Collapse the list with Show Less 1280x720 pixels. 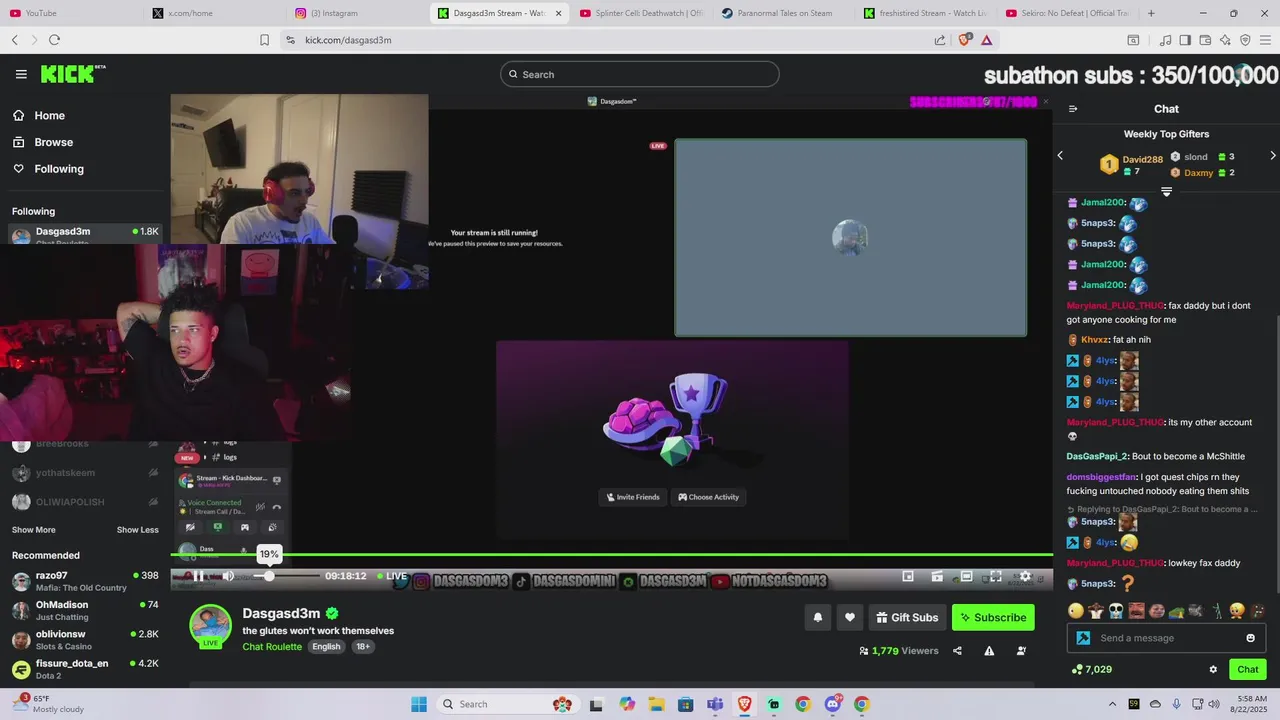(x=137, y=530)
